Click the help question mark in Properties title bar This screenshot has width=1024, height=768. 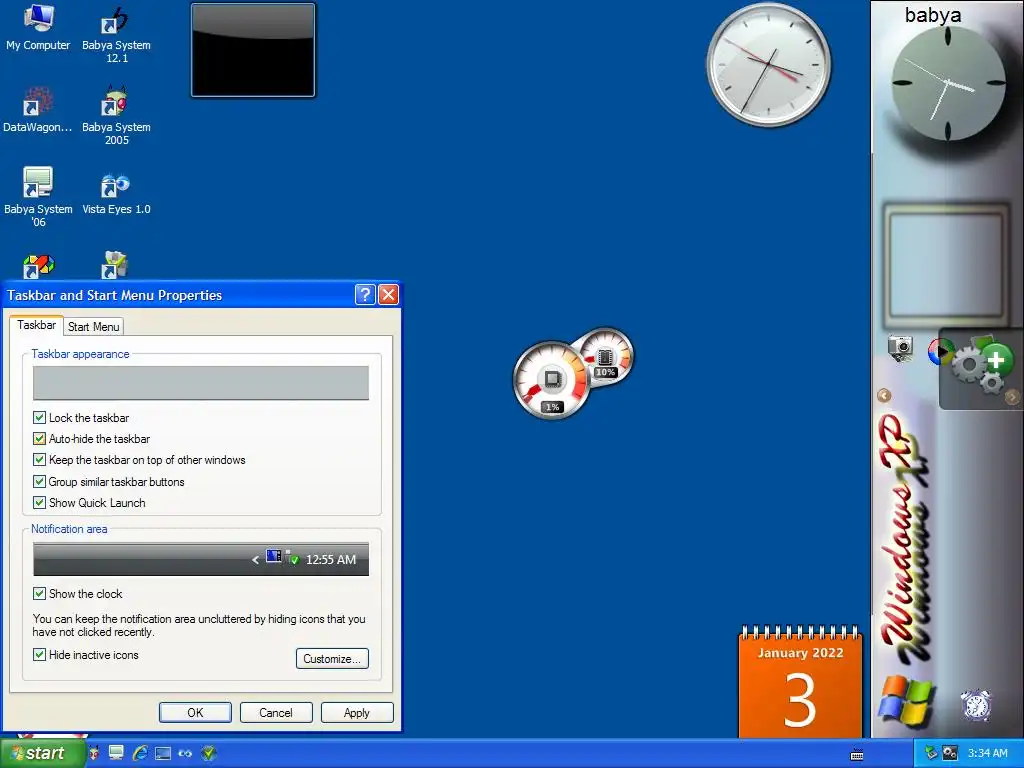[365, 295]
